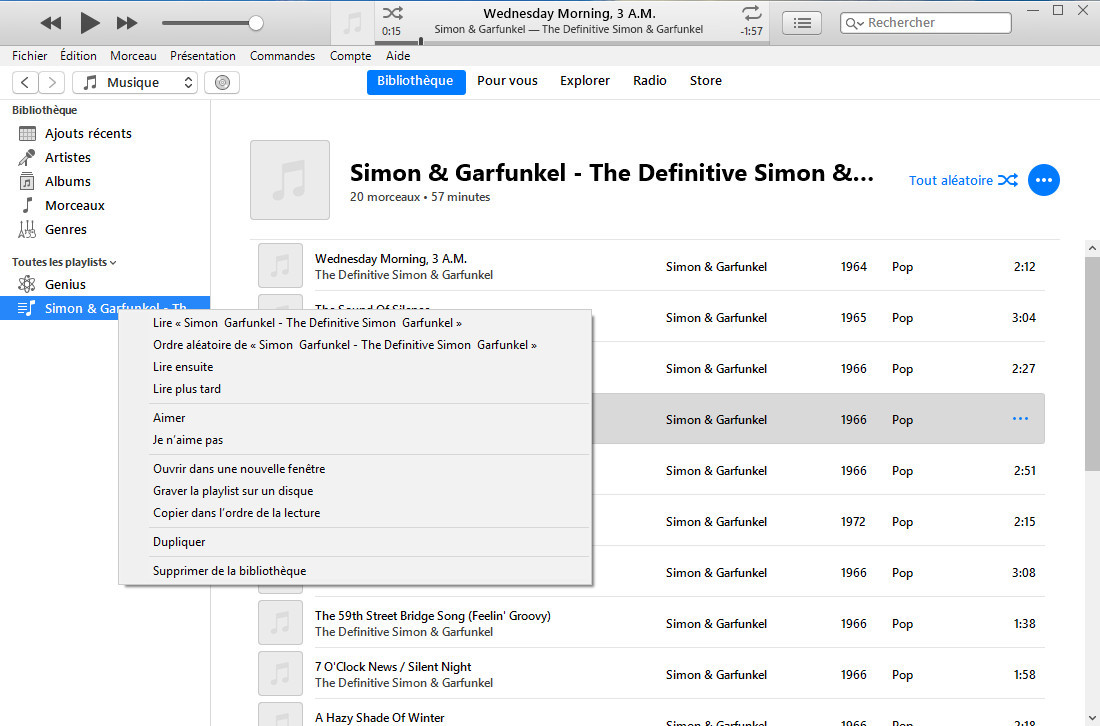Toggle shuffle in the now playing bar

393,13
